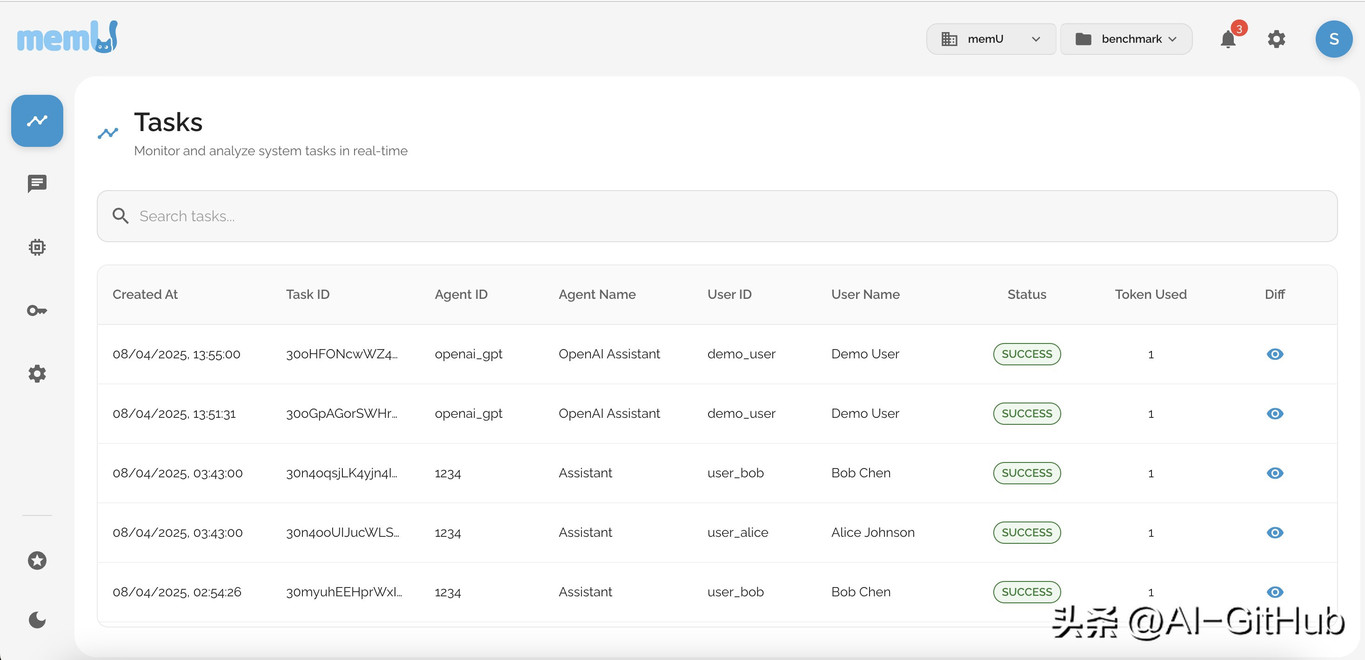This screenshot has width=1365, height=660.
Task: Click the Tasks page heading
Action: tap(168, 122)
